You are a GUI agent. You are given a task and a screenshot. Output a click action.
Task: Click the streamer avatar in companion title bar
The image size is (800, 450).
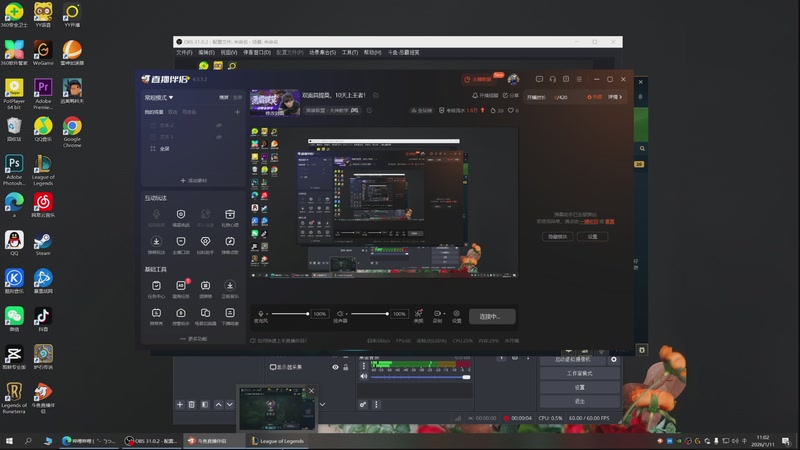pyautogui.click(x=513, y=79)
